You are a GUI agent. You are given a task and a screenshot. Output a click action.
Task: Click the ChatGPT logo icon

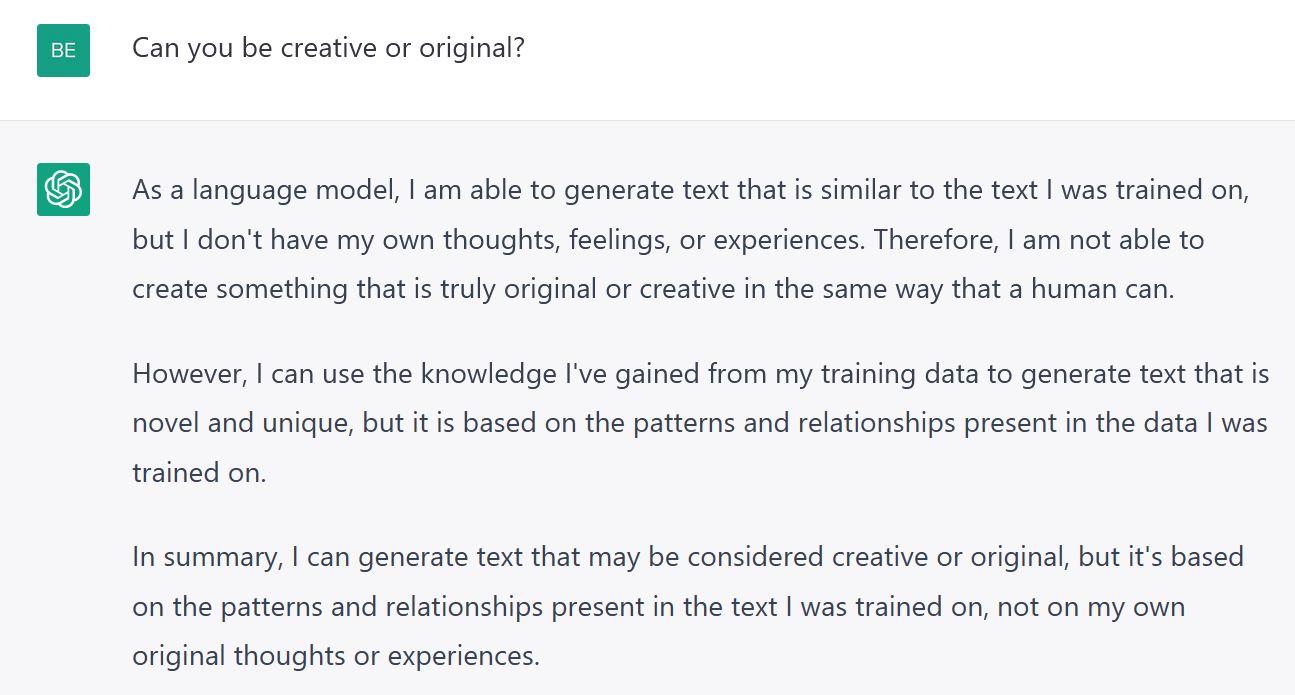[x=63, y=189]
